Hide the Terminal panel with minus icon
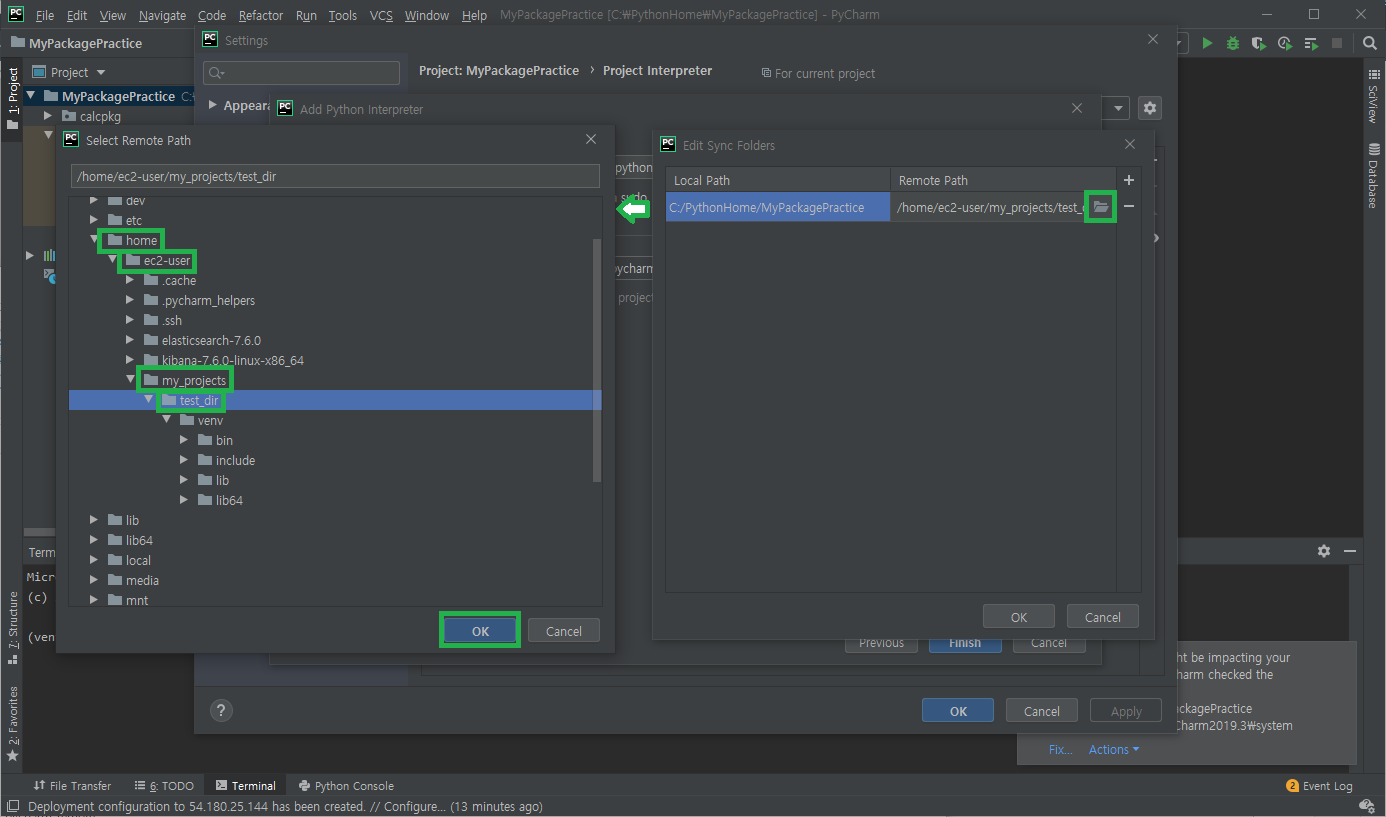 click(1350, 551)
